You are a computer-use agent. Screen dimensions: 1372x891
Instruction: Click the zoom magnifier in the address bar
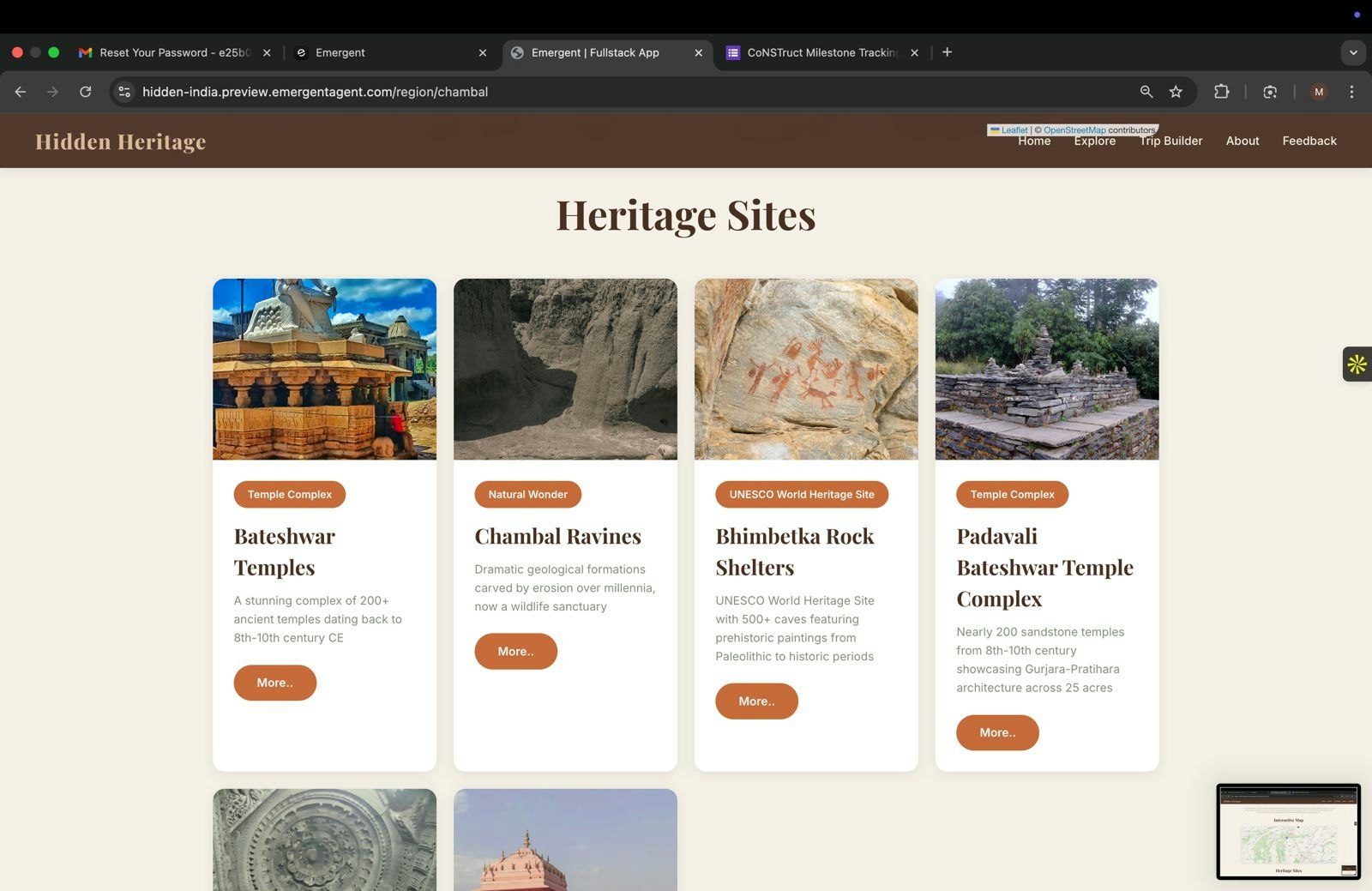coord(1146,92)
